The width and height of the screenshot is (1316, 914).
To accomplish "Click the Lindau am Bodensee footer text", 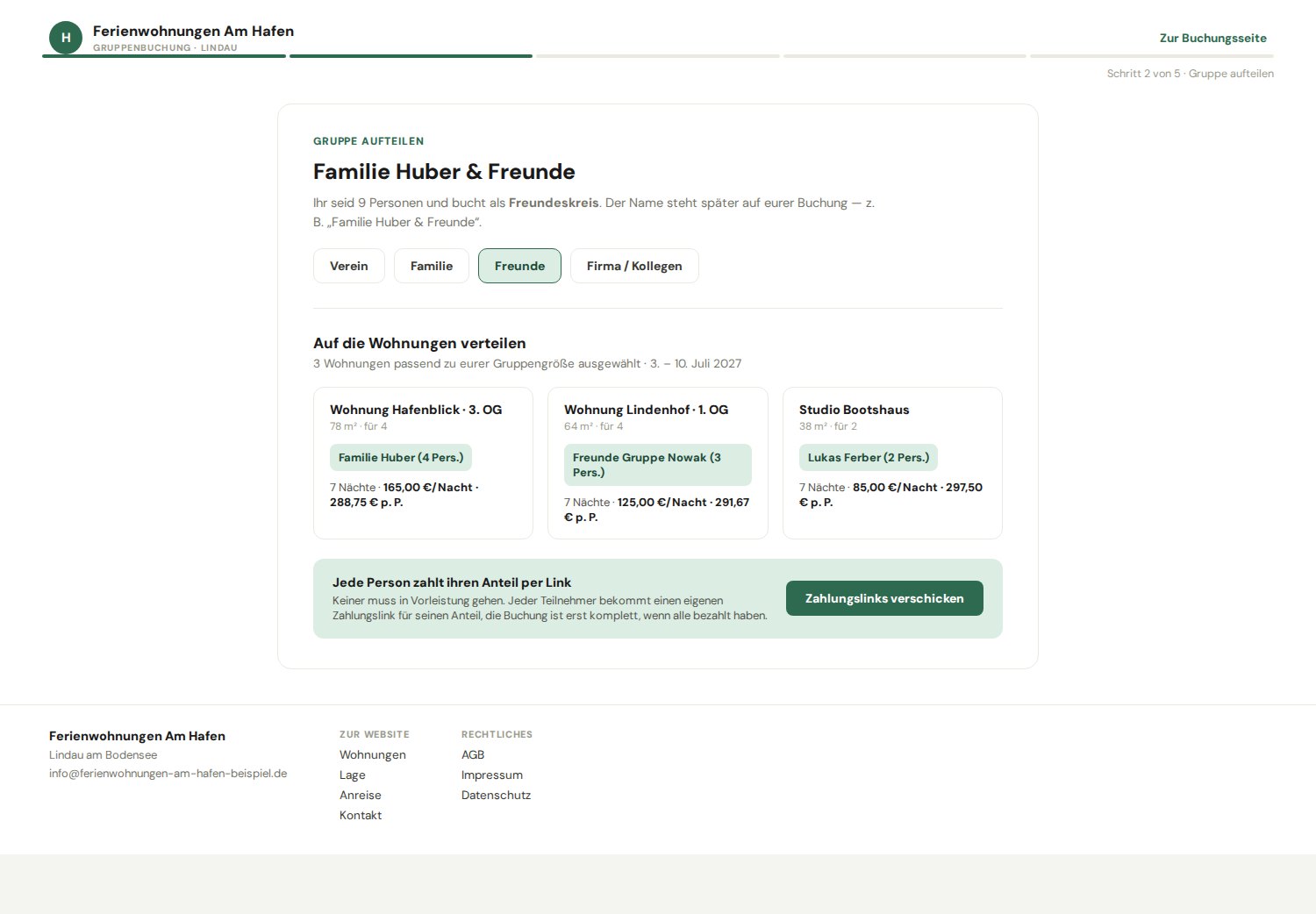I will (x=104, y=755).
